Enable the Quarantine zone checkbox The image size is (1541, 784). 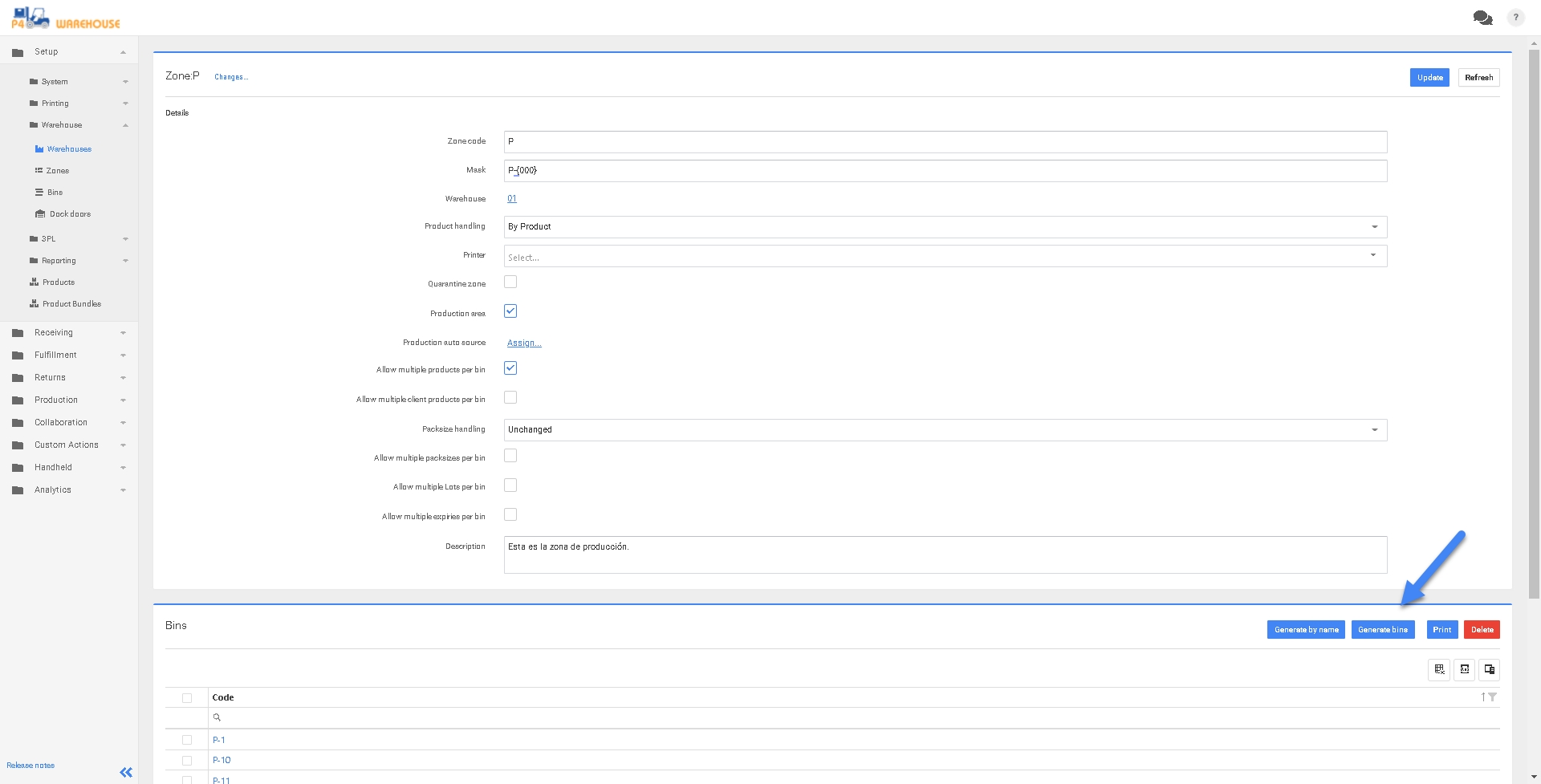point(510,282)
